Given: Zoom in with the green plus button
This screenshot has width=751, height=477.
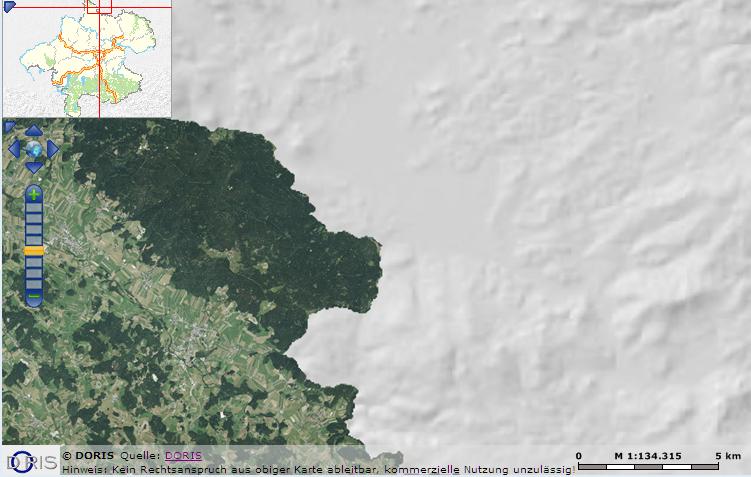Looking at the screenshot, I should pos(34,193).
